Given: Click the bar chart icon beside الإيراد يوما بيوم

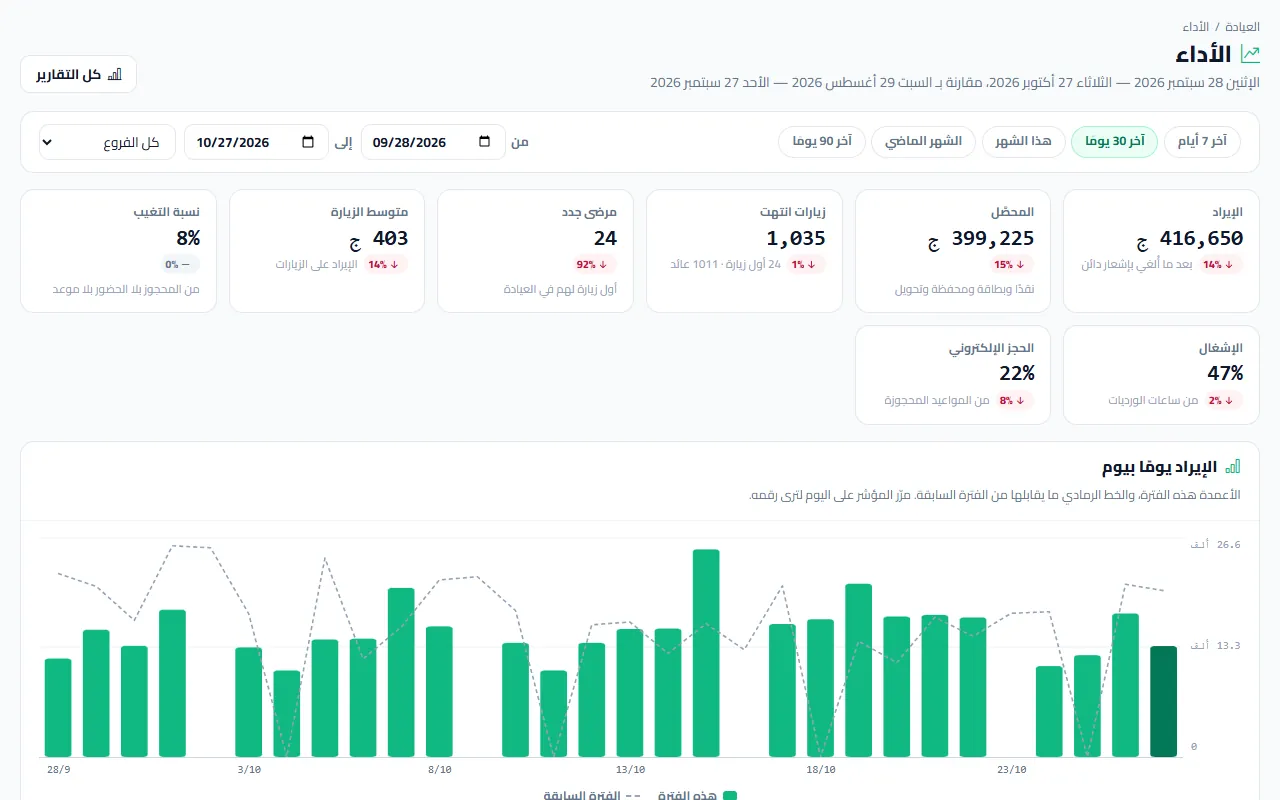Looking at the screenshot, I should click(x=1233, y=467).
